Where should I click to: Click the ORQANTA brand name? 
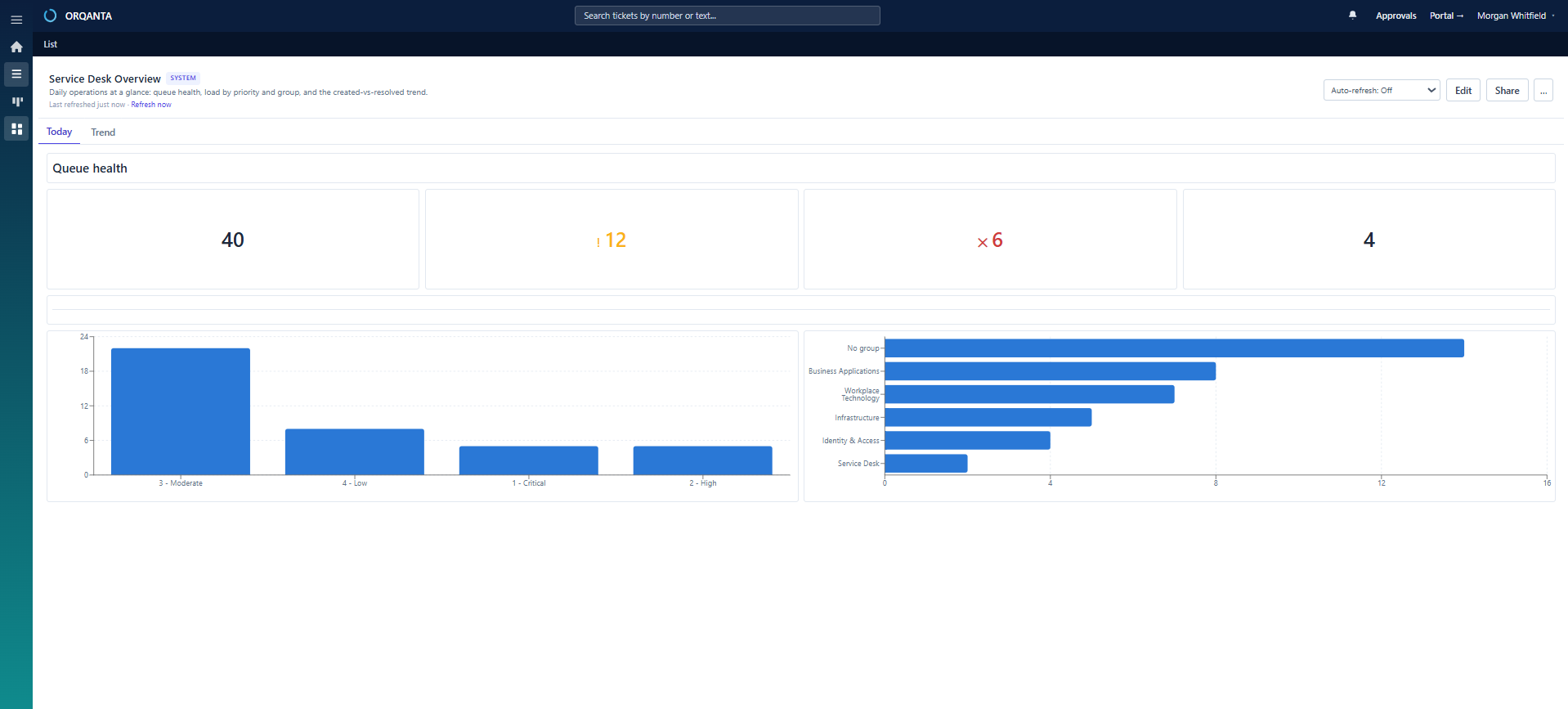[x=88, y=16]
